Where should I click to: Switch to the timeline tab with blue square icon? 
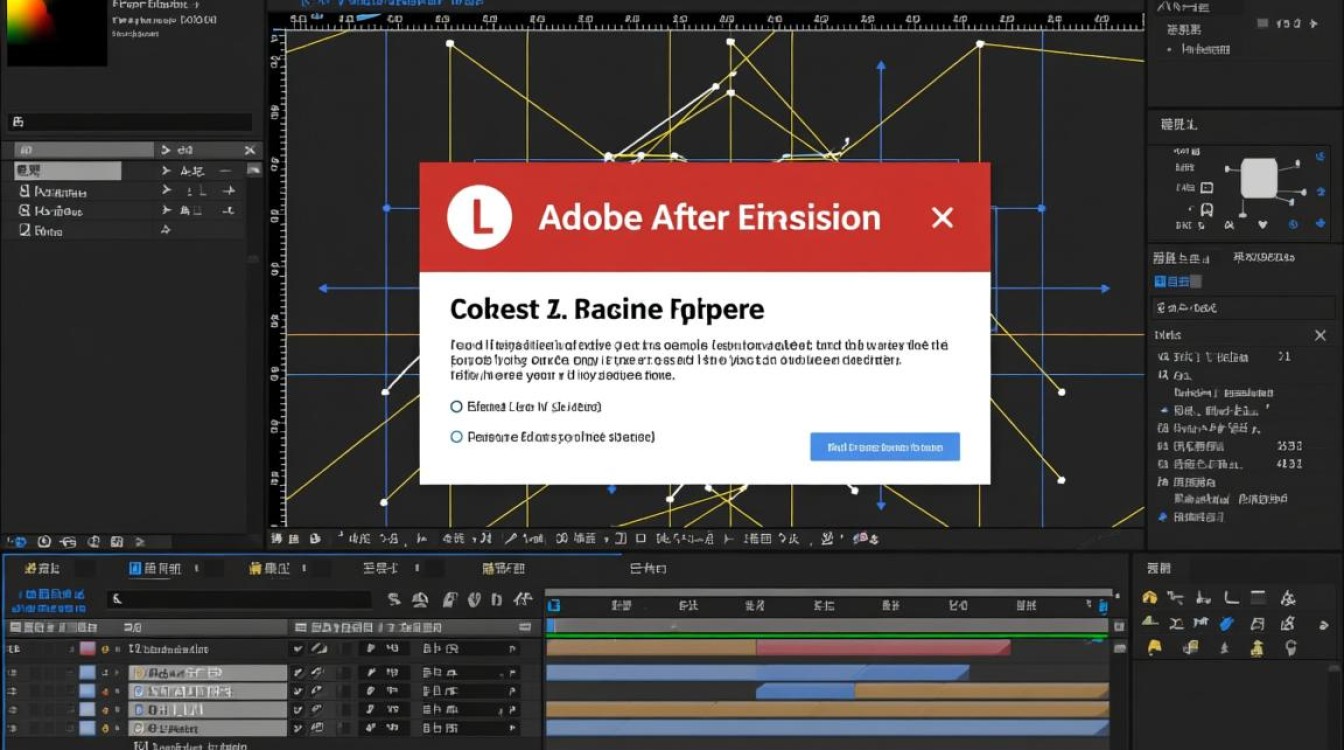(x=156, y=568)
